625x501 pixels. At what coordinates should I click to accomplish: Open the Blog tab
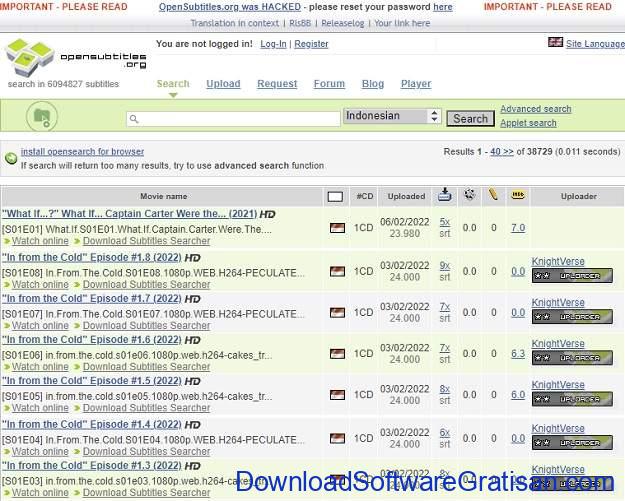click(x=373, y=84)
